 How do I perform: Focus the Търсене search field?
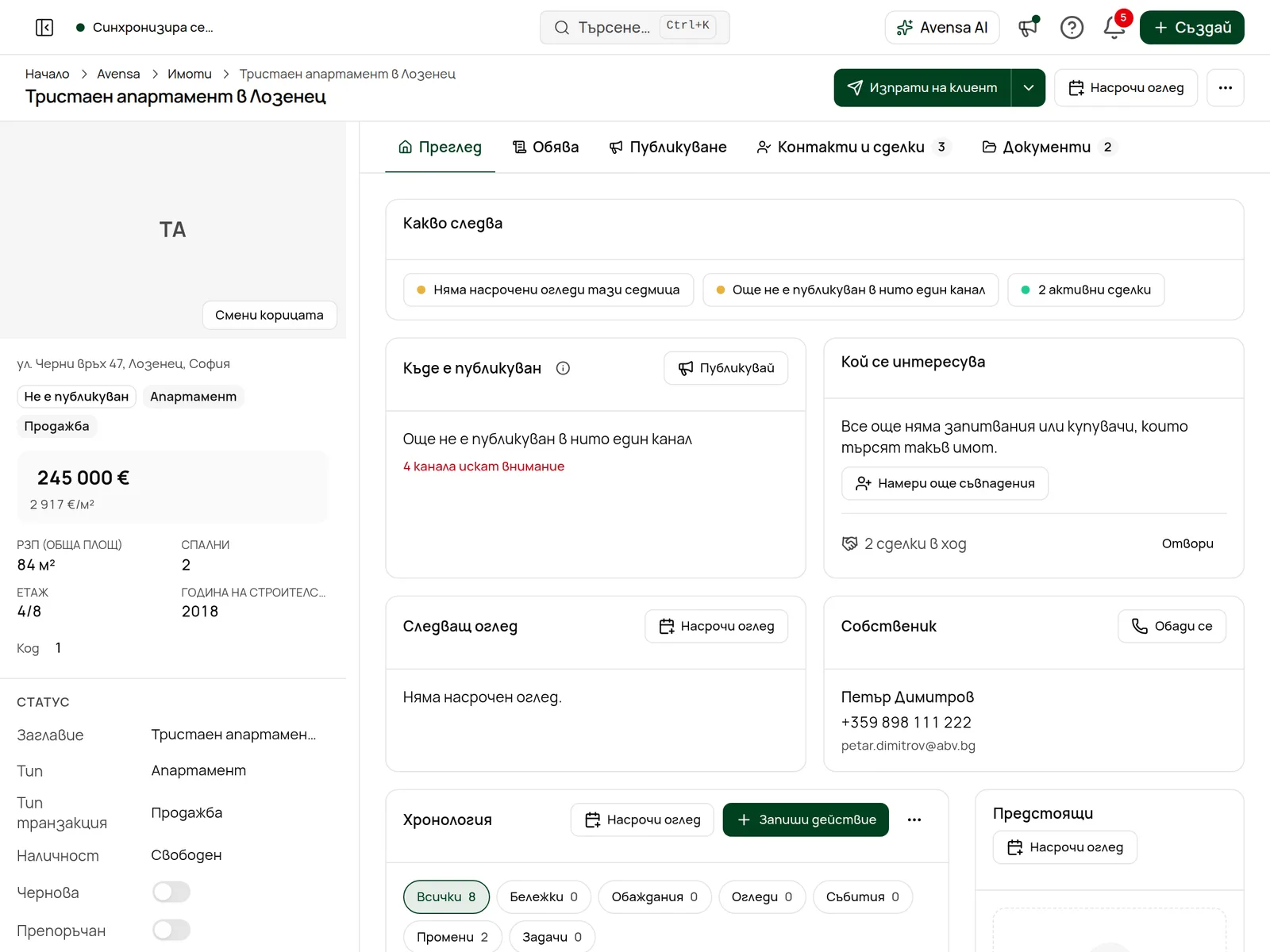tap(634, 28)
